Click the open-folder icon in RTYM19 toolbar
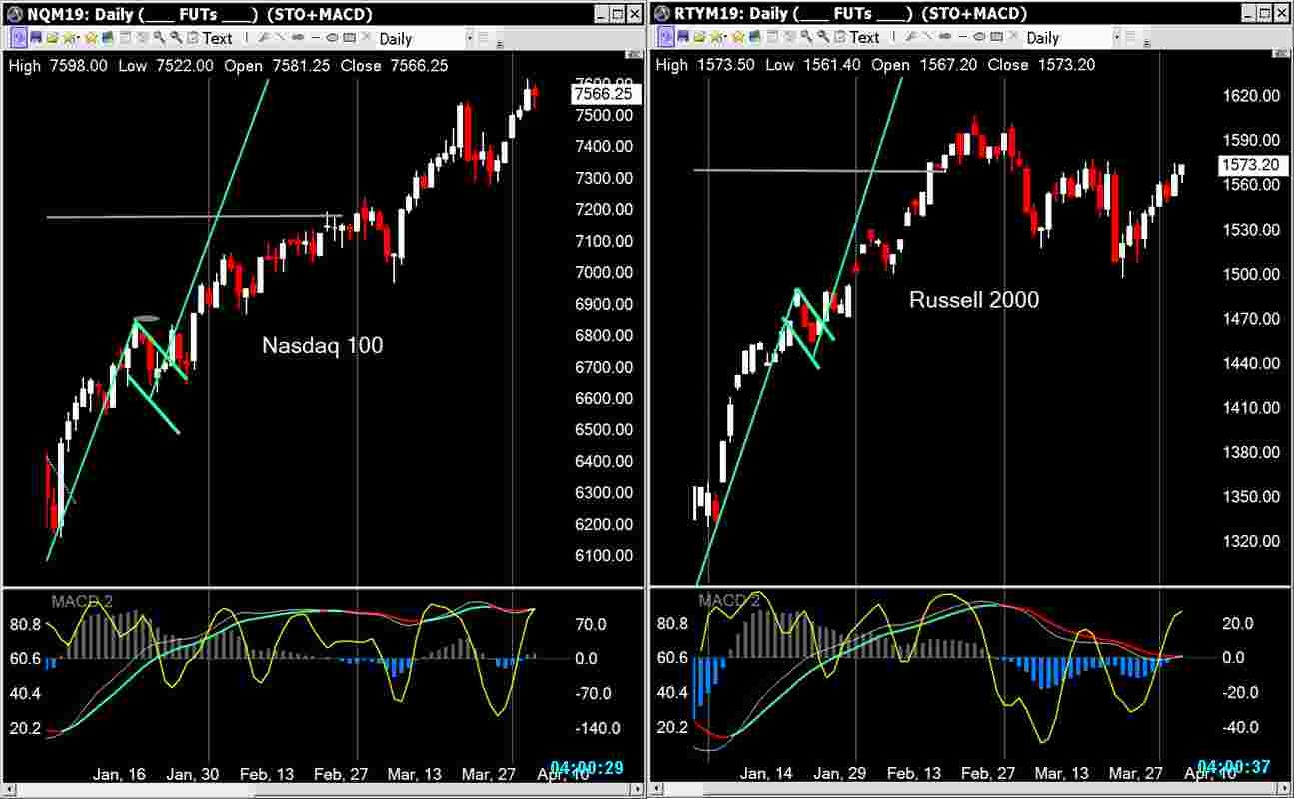Screen dimensions: 1295x799 tap(700, 37)
